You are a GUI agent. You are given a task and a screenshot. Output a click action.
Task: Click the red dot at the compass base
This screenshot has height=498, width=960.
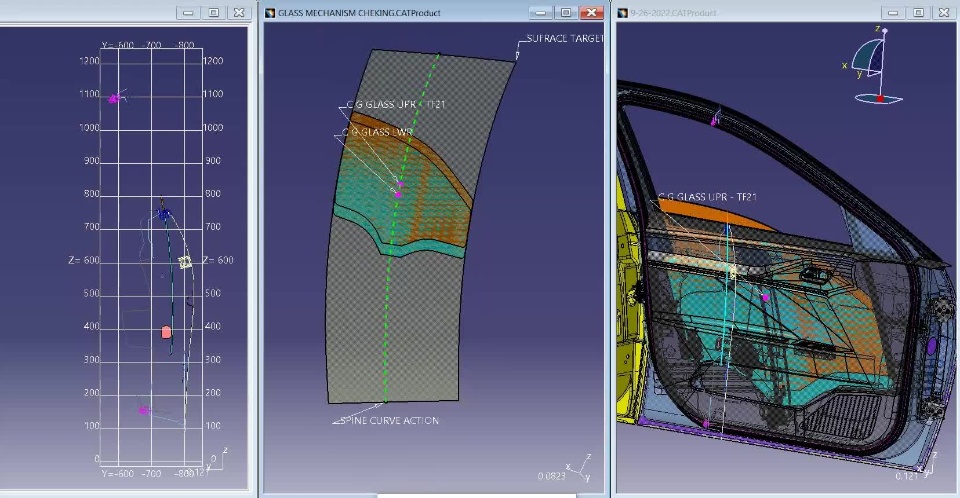880,99
